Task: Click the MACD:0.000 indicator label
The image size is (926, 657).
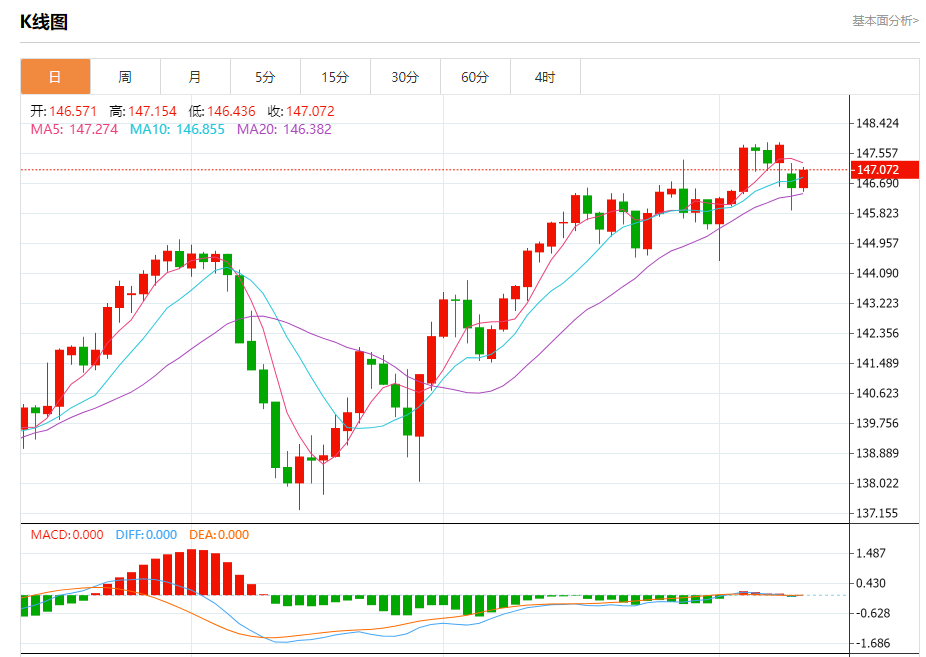Action: click(67, 535)
